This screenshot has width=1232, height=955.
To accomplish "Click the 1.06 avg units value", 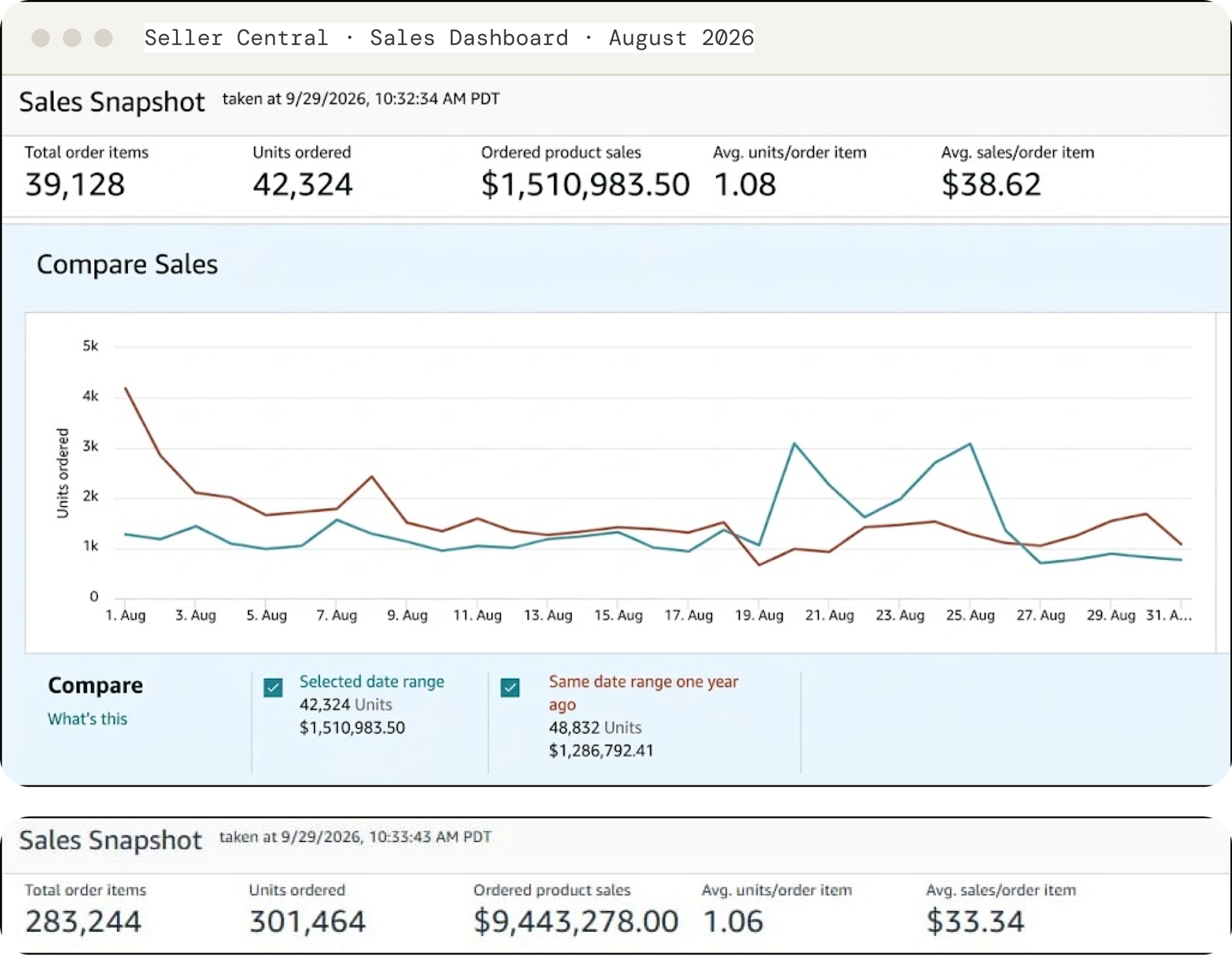I will [733, 922].
